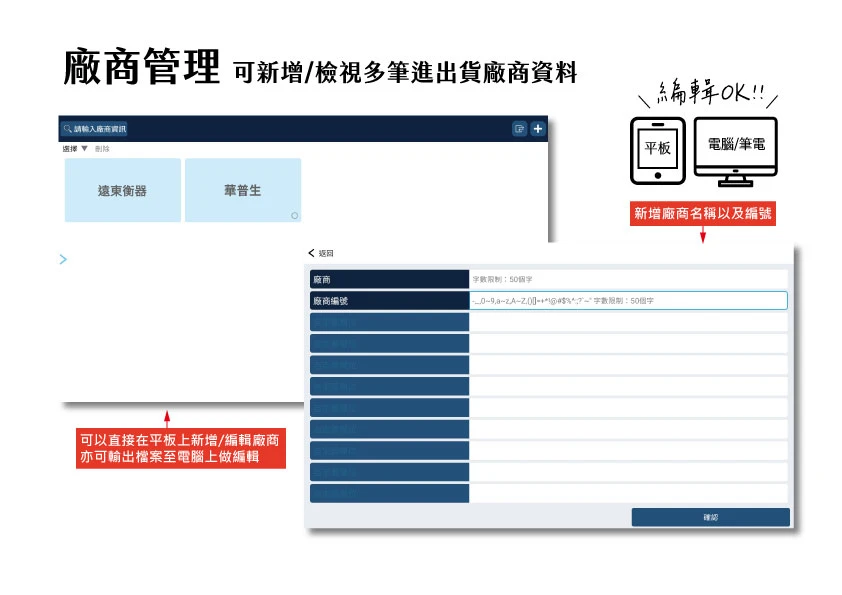Click the magnifier icon in the search bar
Screen dimensions: 842x595
click(68, 129)
